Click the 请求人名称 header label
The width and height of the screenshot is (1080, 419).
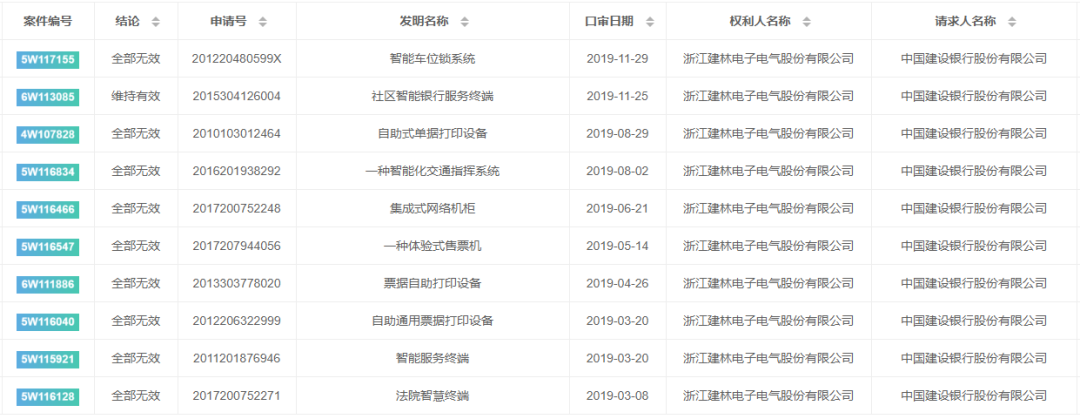[966, 21]
